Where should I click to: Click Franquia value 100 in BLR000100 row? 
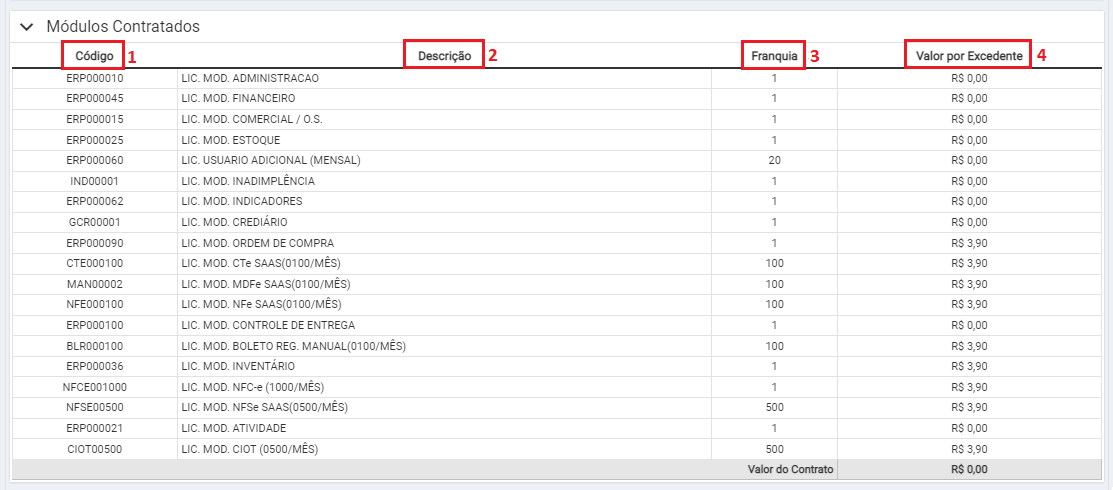(x=774, y=346)
